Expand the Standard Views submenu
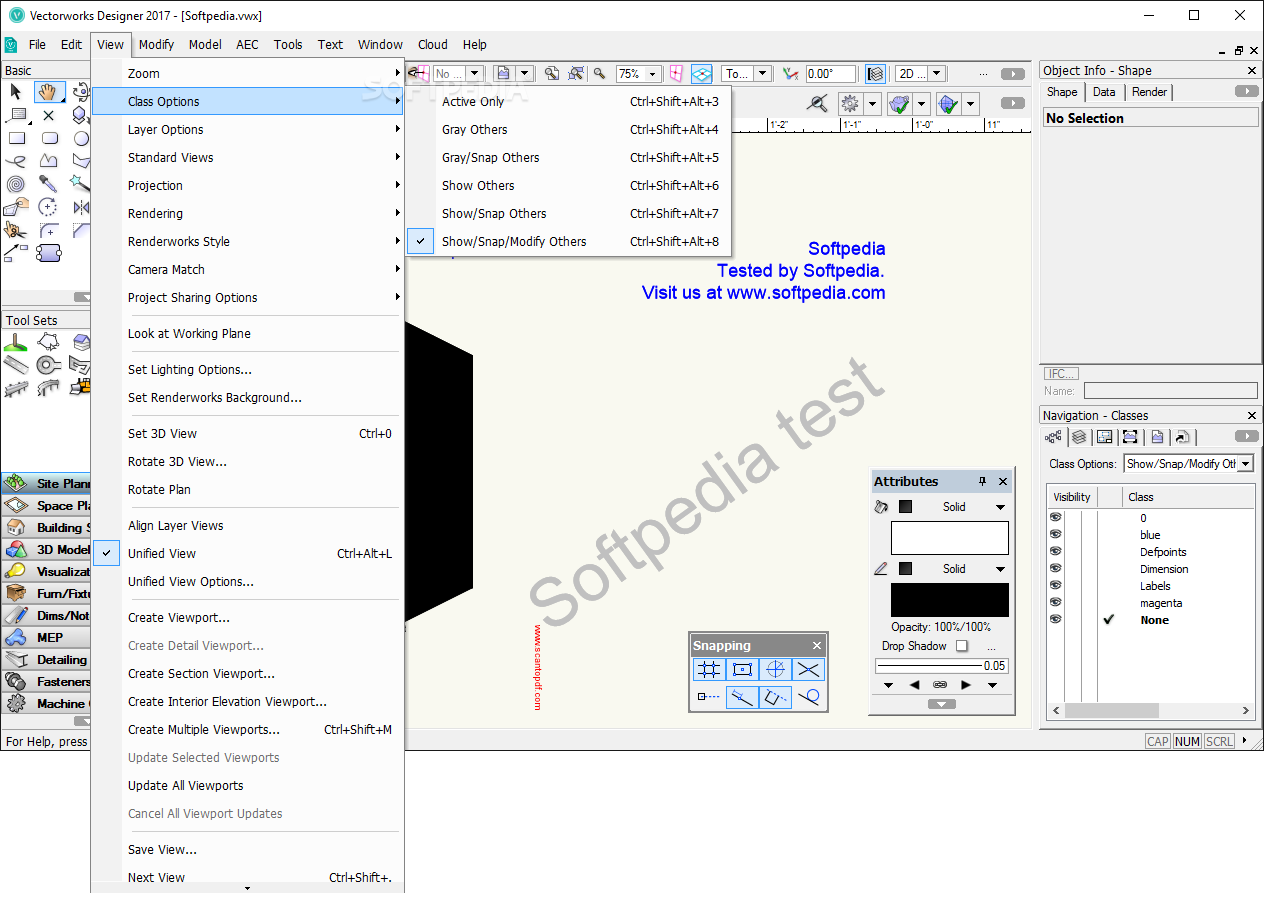This screenshot has width=1264, height=899. (247, 158)
